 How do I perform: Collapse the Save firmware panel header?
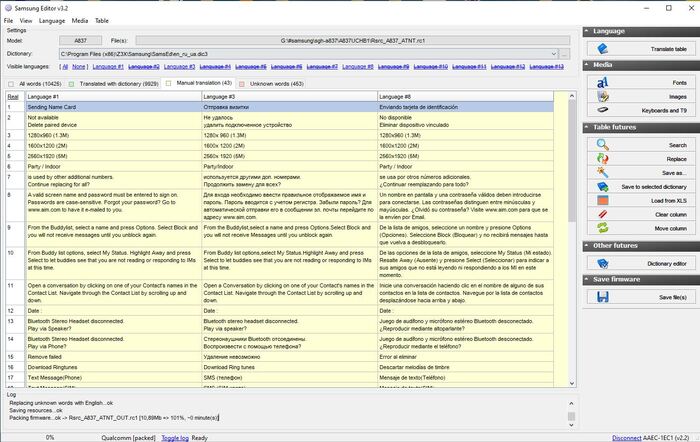pos(641,279)
